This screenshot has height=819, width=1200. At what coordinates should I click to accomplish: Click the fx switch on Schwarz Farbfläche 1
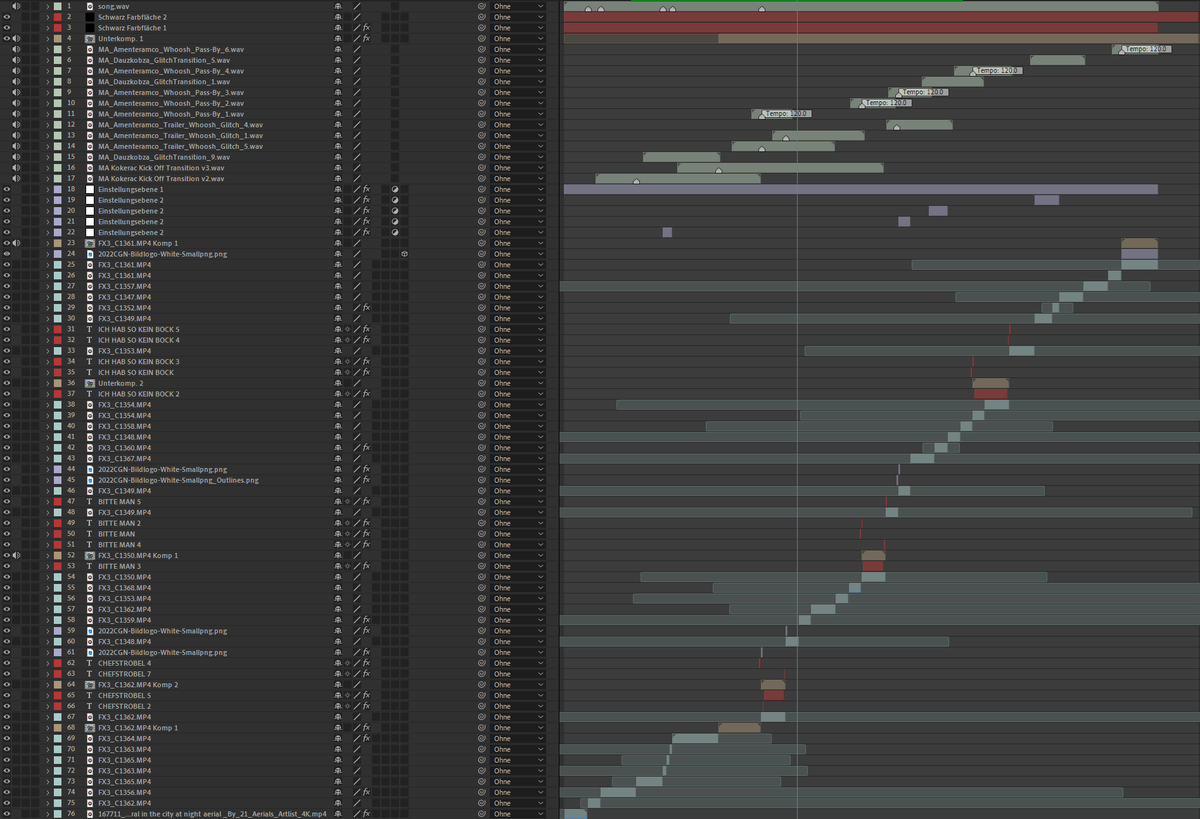[x=367, y=27]
